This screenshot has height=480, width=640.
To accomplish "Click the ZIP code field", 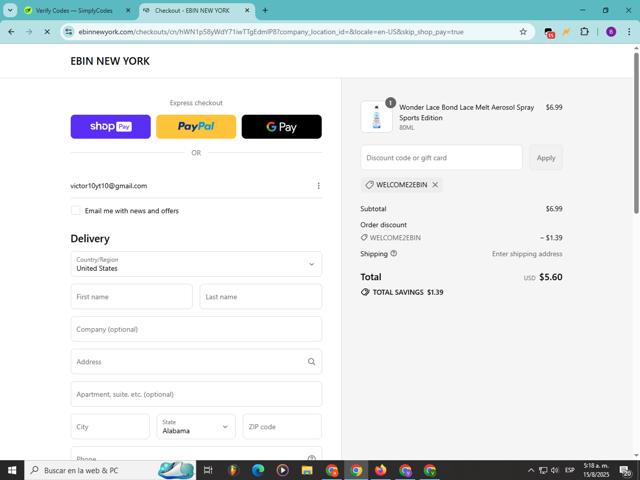I will pos(282,427).
